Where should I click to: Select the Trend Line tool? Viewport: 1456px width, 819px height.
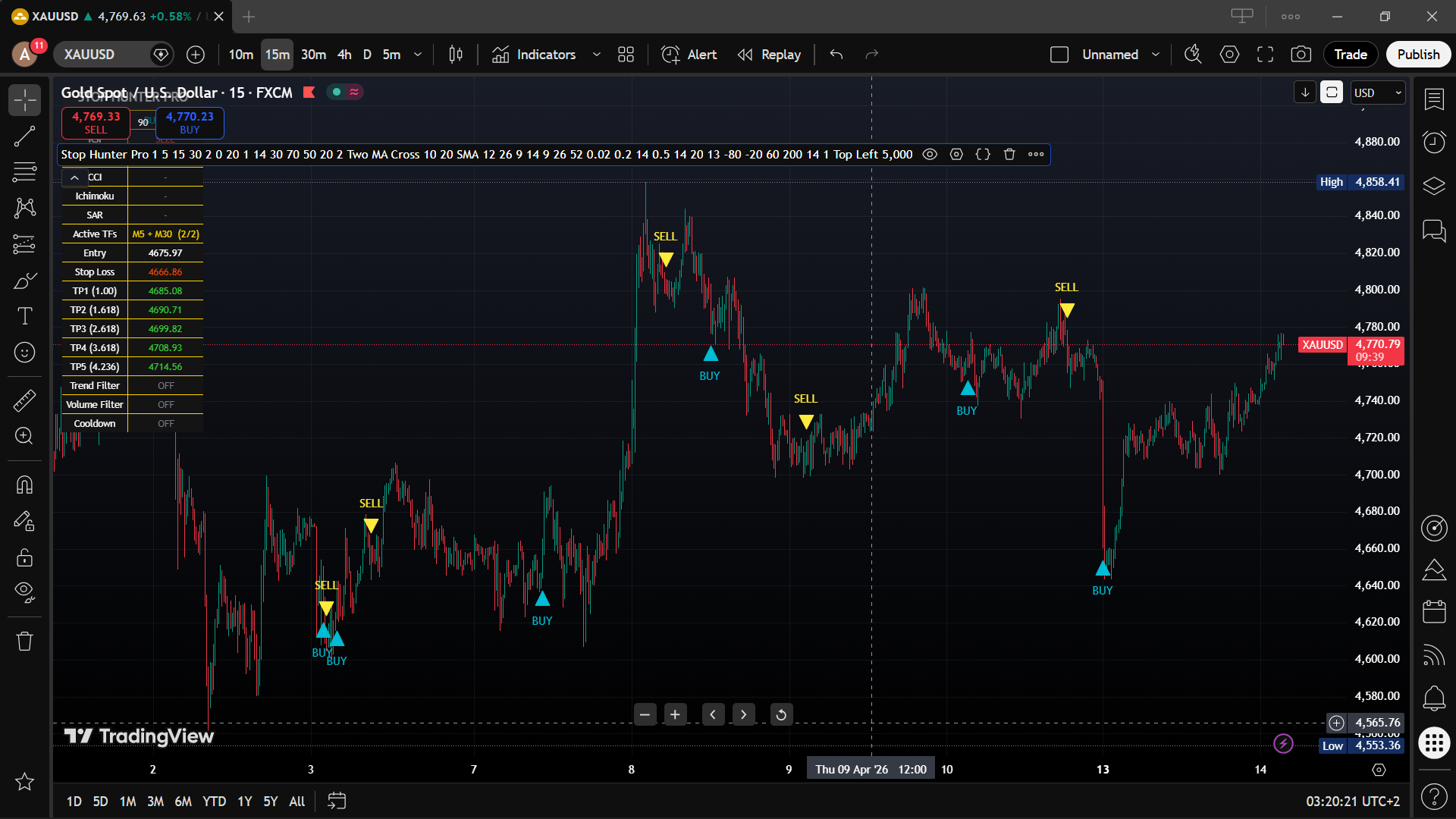click(x=25, y=136)
